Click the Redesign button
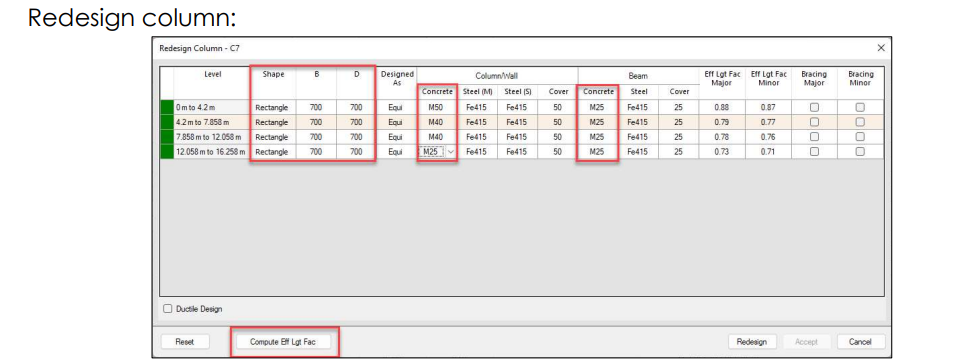 (752, 342)
